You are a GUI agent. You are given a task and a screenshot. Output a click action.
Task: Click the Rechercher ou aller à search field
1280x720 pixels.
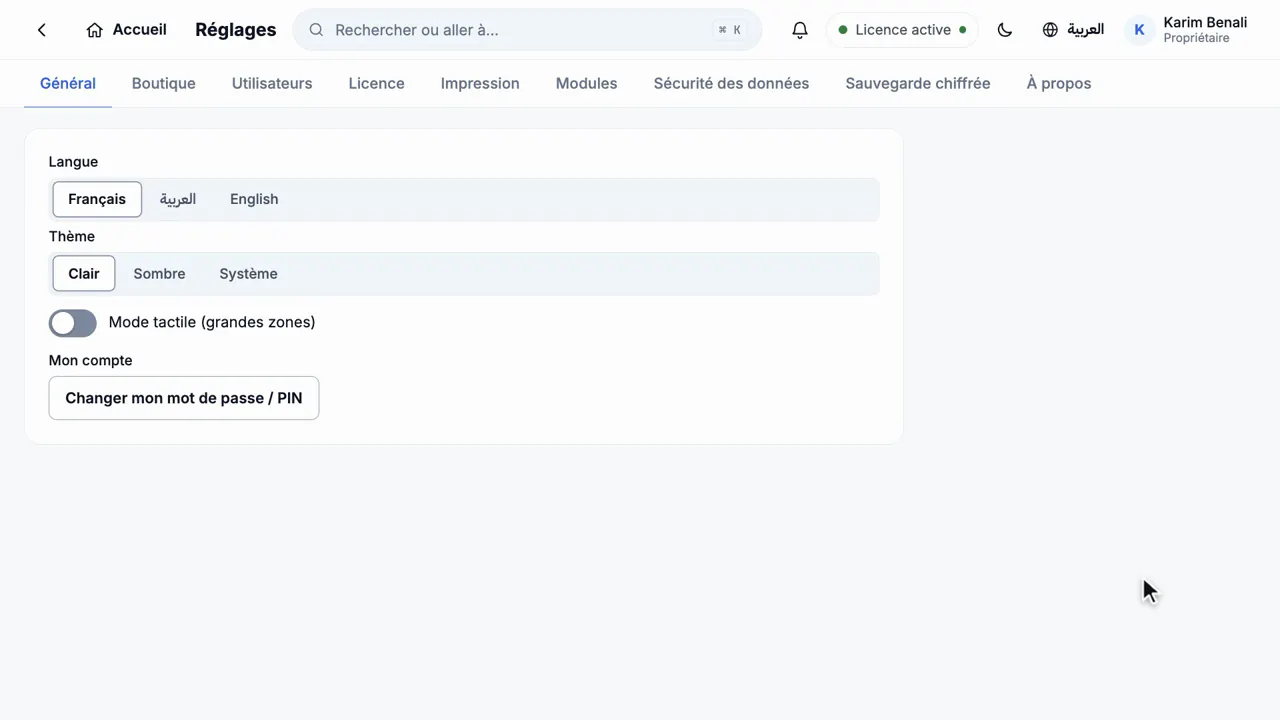pos(527,30)
